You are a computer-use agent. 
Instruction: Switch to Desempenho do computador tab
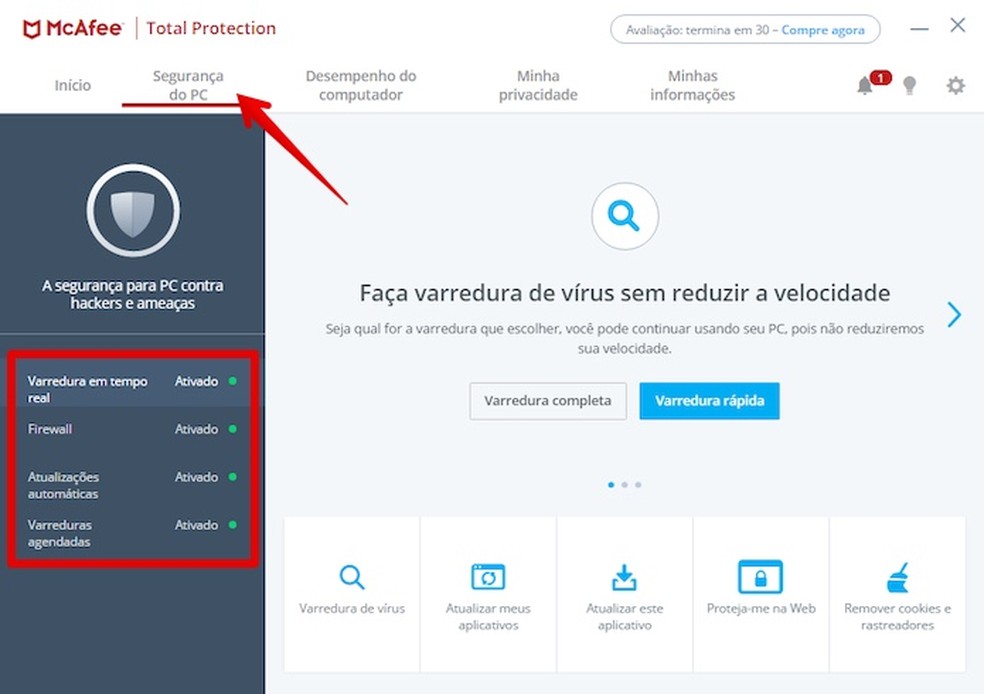pyautogui.click(x=361, y=85)
